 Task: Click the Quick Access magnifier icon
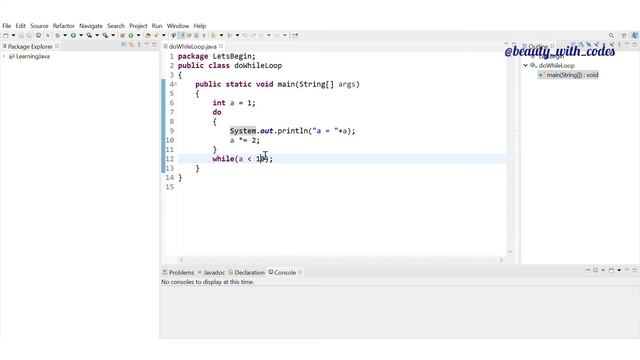pyautogui.click(x=611, y=36)
